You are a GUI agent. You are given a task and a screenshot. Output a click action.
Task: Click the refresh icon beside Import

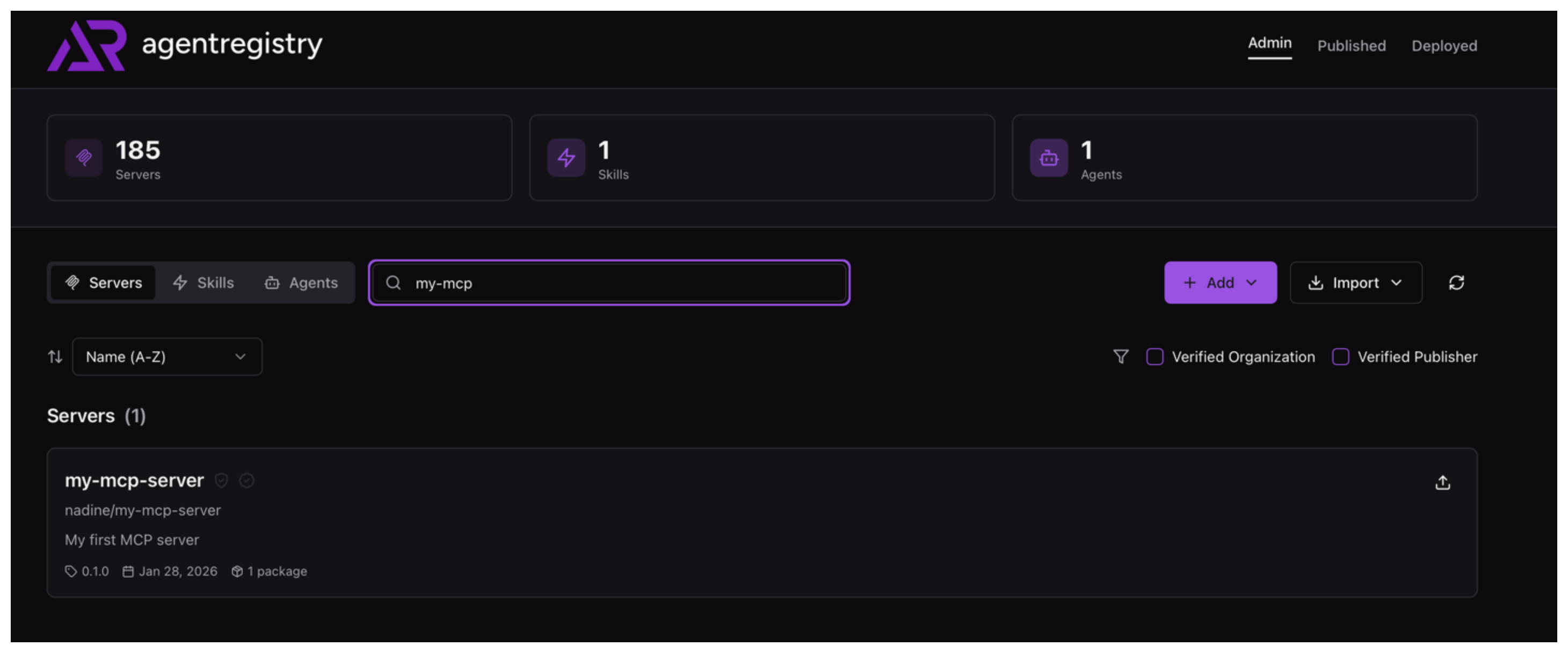(1455, 282)
